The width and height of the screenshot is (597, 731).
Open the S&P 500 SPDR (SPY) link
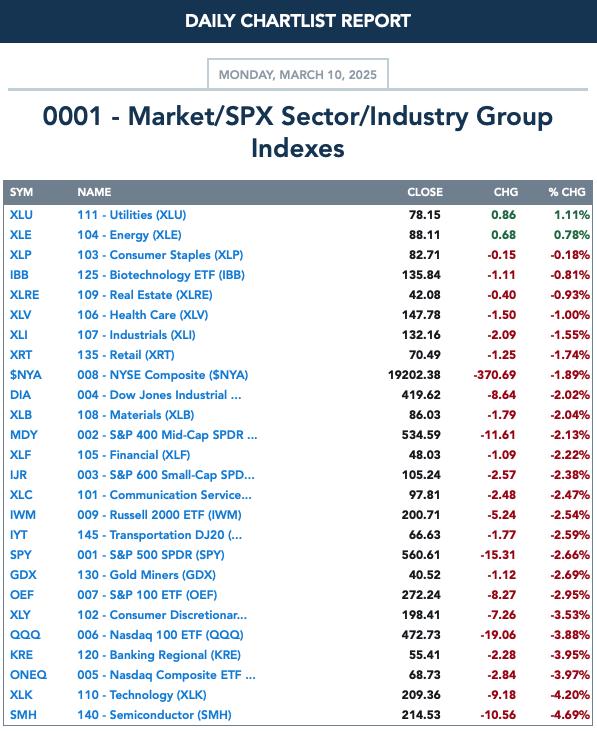(151, 555)
